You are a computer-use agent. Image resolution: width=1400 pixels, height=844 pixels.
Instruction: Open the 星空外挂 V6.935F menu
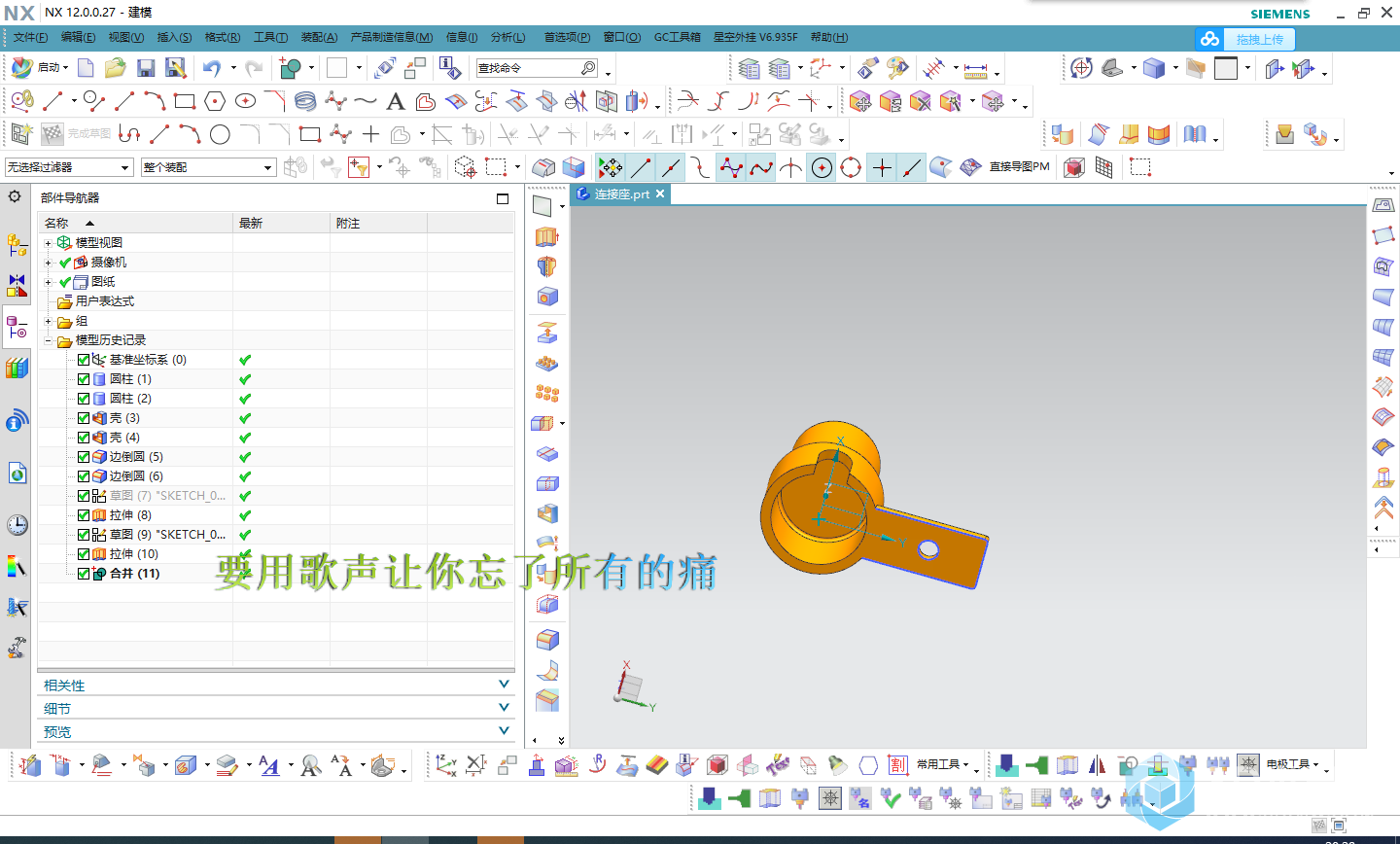tap(755, 37)
